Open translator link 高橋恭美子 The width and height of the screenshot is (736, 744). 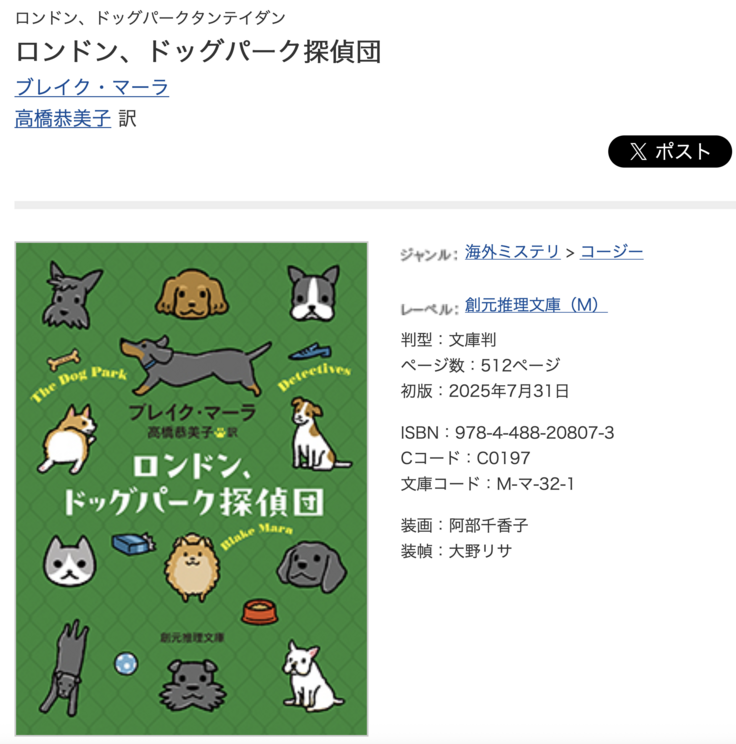[x=63, y=118]
